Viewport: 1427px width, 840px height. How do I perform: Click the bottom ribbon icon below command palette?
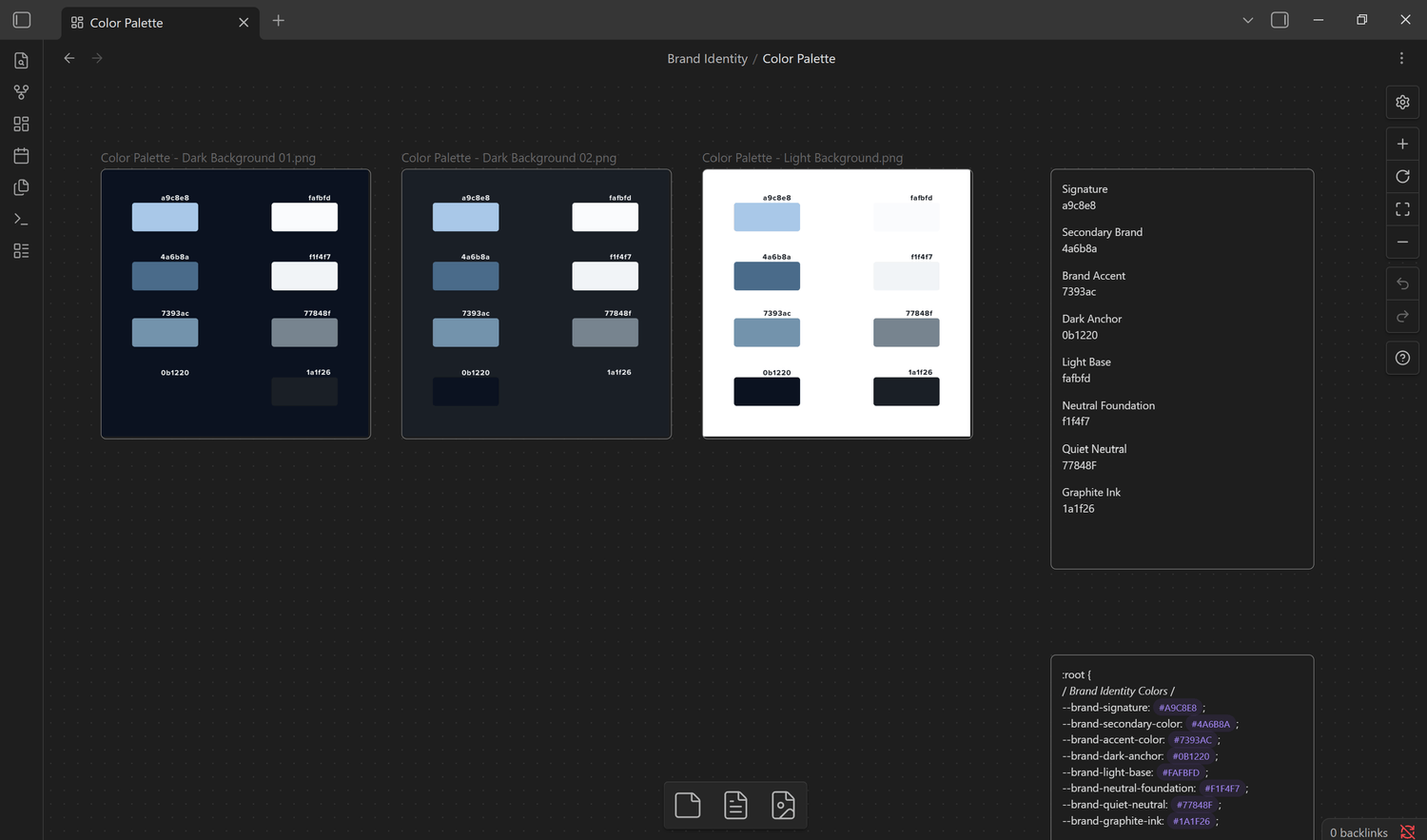pos(21,251)
